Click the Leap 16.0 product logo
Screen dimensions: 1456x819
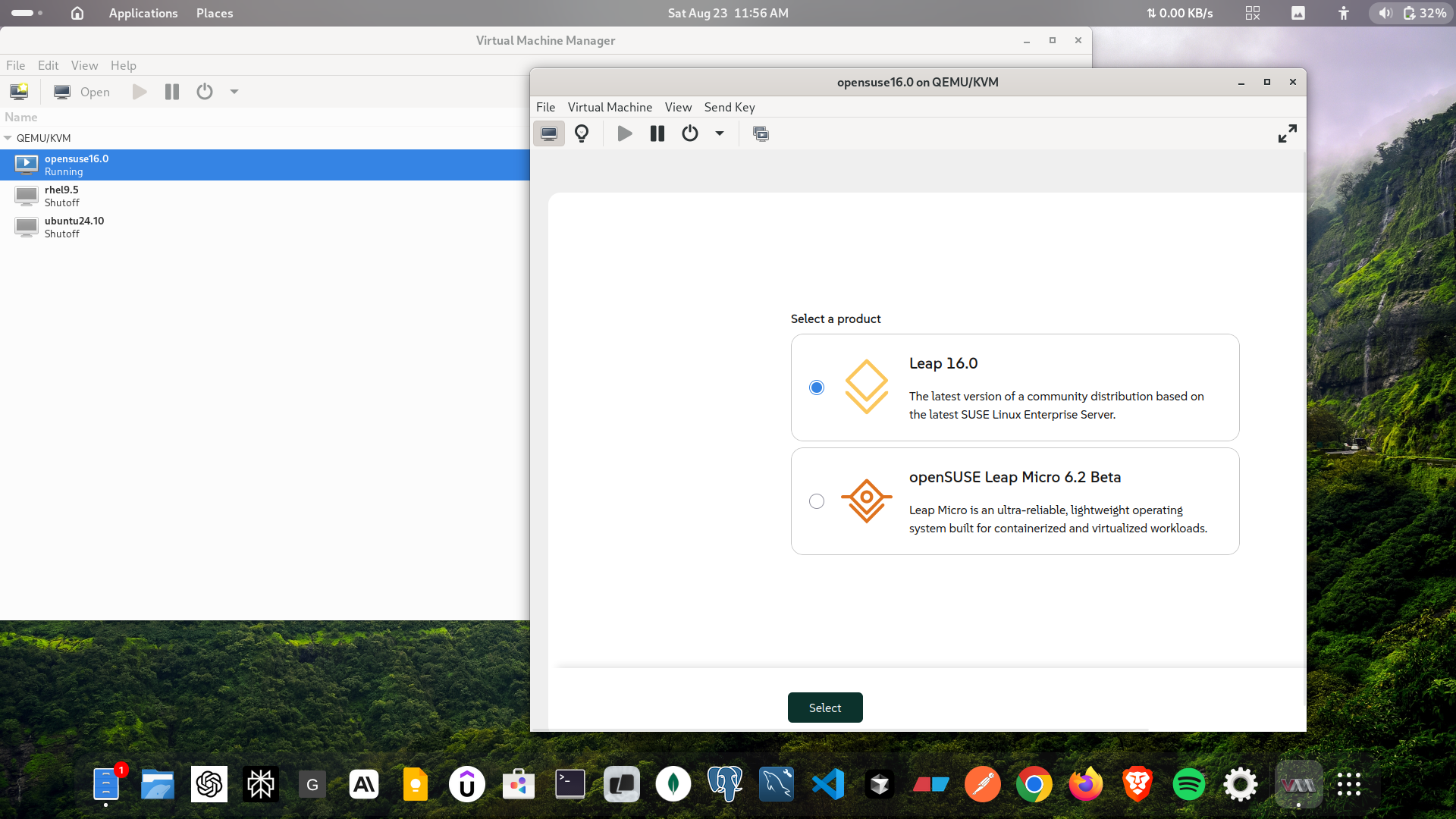click(x=867, y=387)
